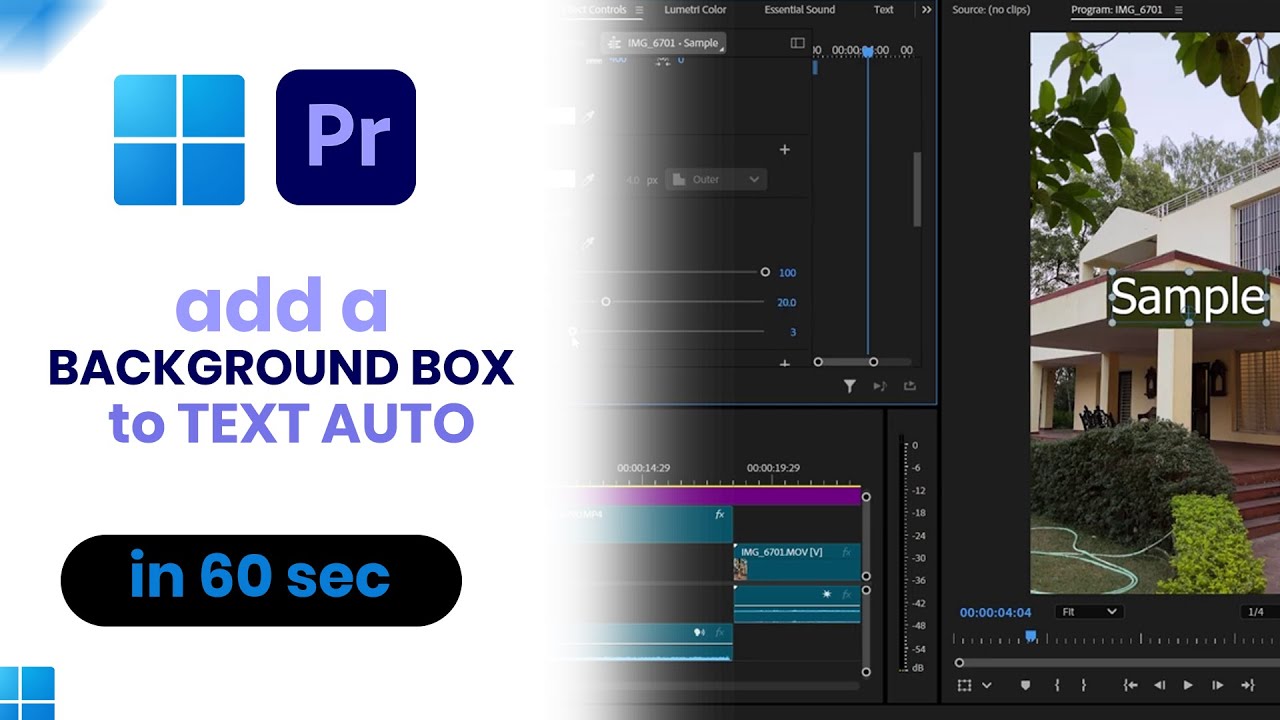Click the "in 60 sec" pill

pos(261,580)
